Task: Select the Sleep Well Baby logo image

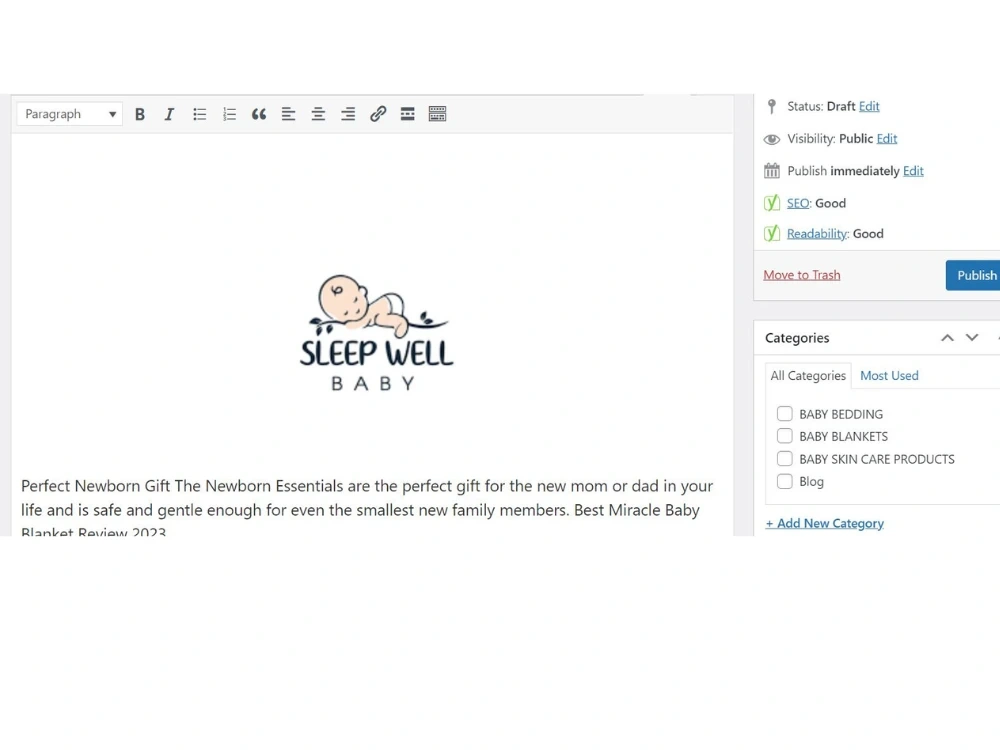Action: pos(377,332)
